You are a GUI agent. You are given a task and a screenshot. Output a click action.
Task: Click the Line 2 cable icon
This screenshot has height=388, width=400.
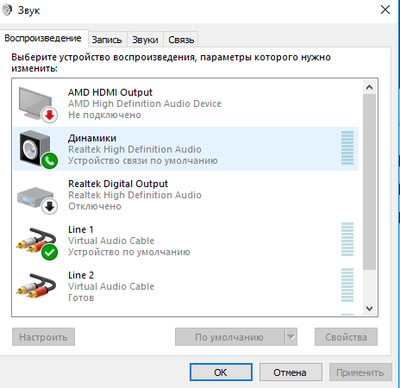[36, 286]
